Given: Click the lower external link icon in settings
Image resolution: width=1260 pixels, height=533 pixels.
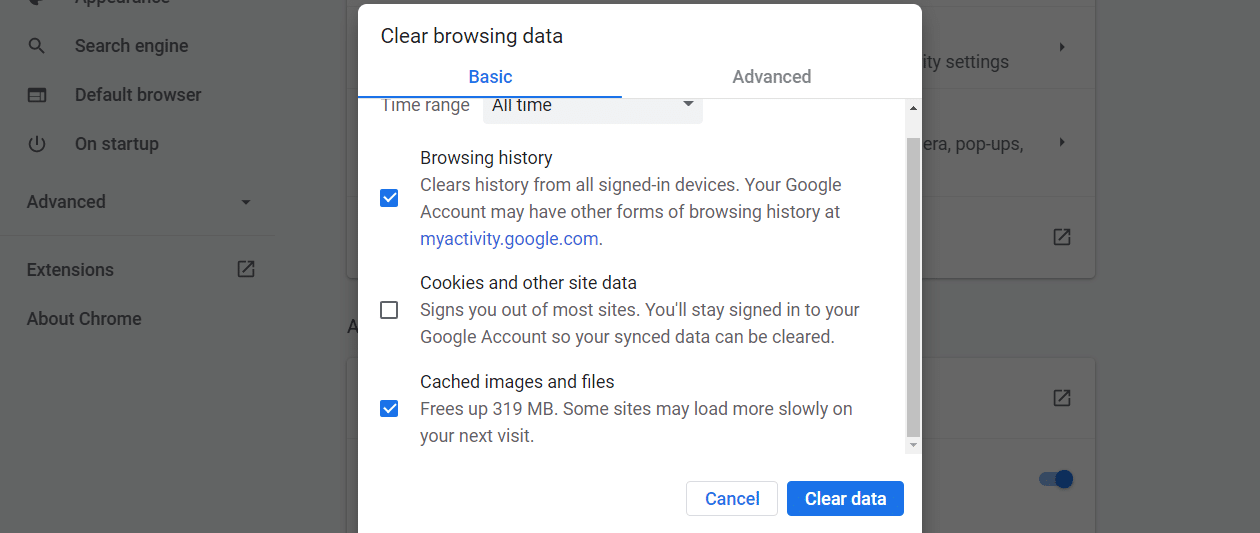Looking at the screenshot, I should coord(1062,398).
